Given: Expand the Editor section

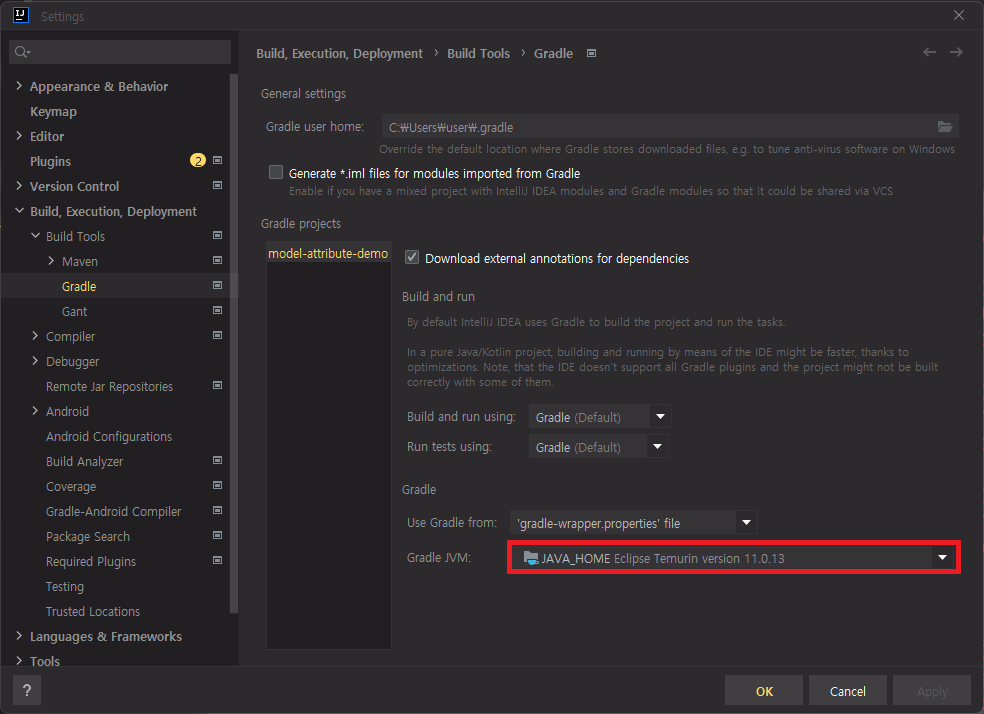Looking at the screenshot, I should pyautogui.click(x=19, y=136).
